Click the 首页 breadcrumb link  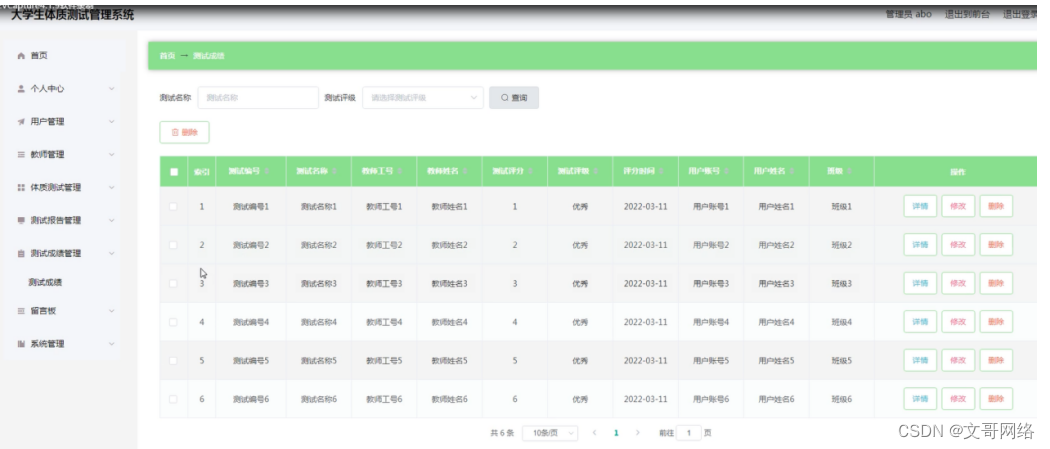[x=167, y=56]
